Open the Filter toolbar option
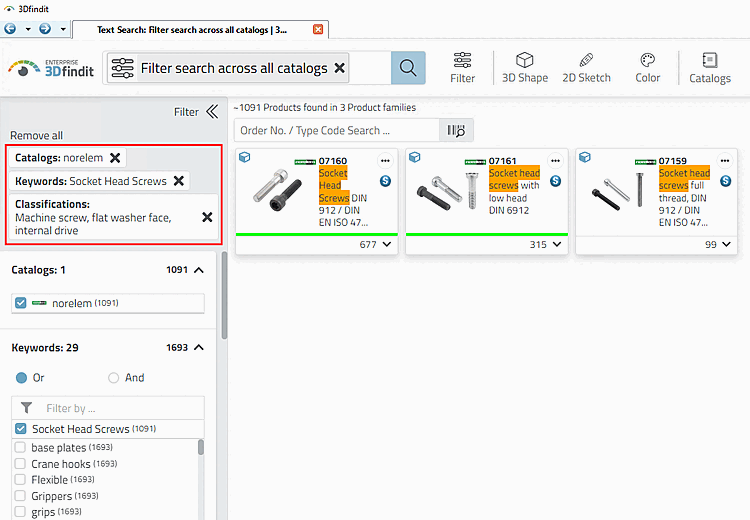Viewport: 750px width, 520px height. pyautogui.click(x=463, y=68)
